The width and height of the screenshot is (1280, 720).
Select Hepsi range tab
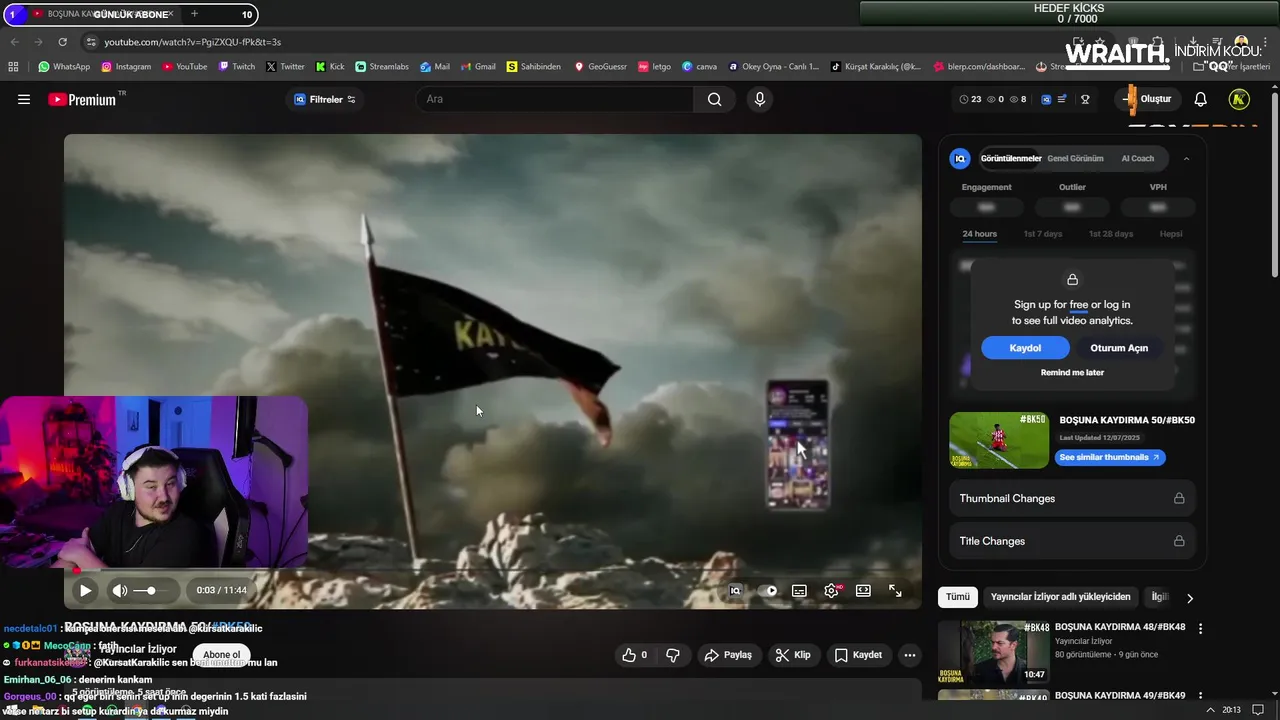point(1171,234)
